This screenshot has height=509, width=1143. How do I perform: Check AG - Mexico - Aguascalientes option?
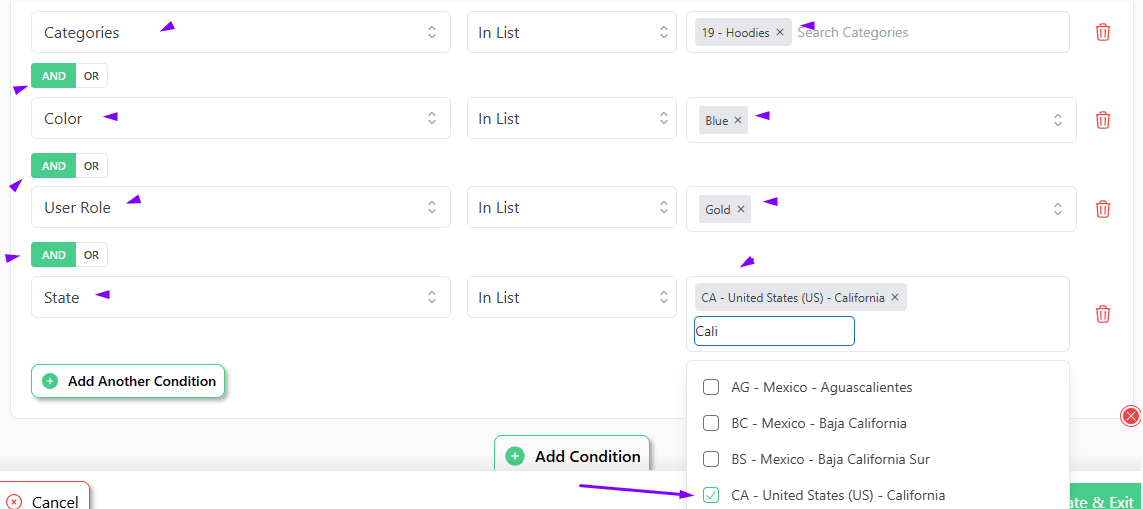(711, 387)
